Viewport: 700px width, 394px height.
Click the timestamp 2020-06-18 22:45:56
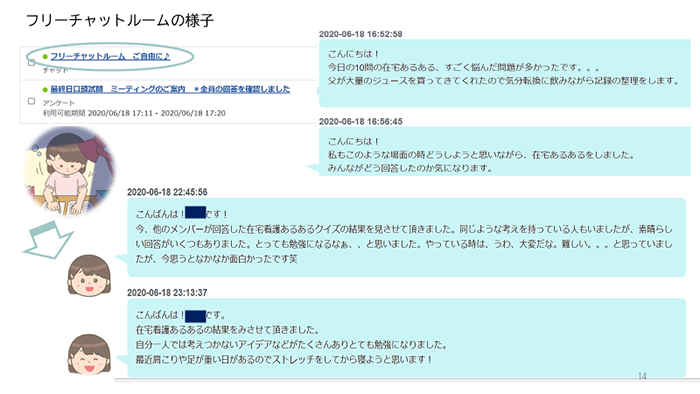click(167, 192)
